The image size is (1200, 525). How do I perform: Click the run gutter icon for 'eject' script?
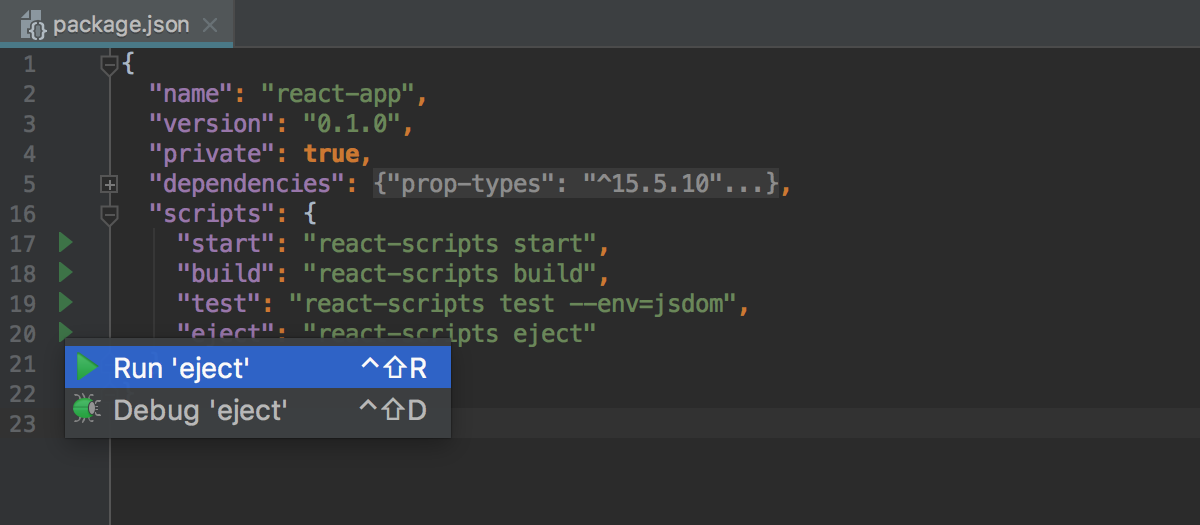coord(65,331)
